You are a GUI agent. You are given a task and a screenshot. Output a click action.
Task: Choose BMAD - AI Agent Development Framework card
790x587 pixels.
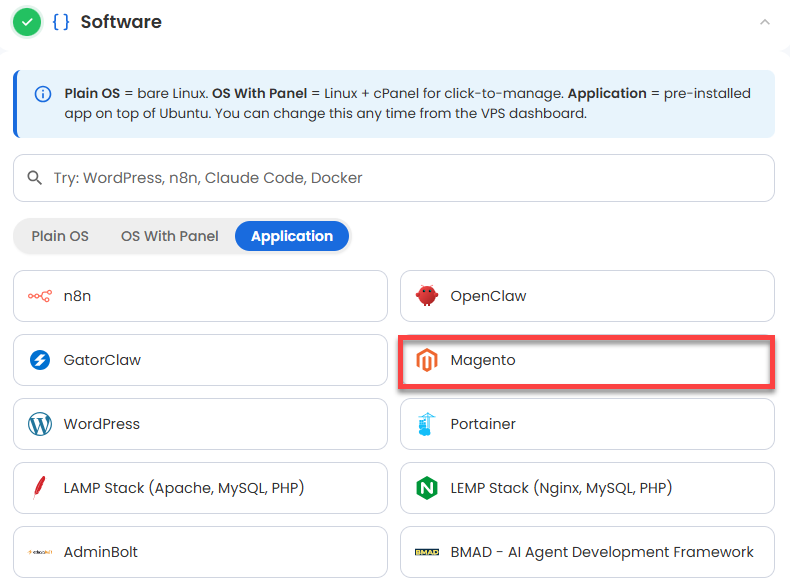pyautogui.click(x=587, y=552)
